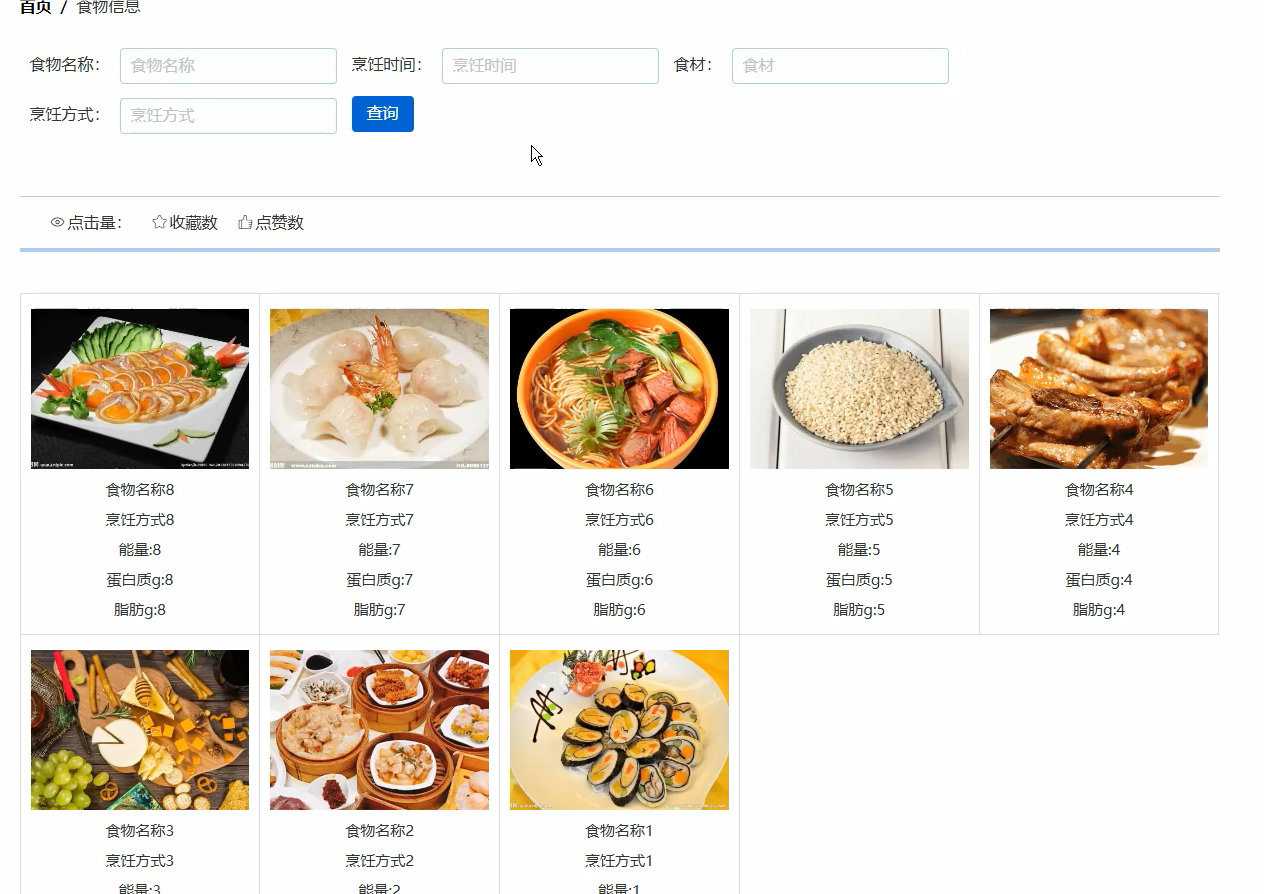Click the text 烹饪方式3
The height and width of the screenshot is (894, 1264).
click(140, 861)
